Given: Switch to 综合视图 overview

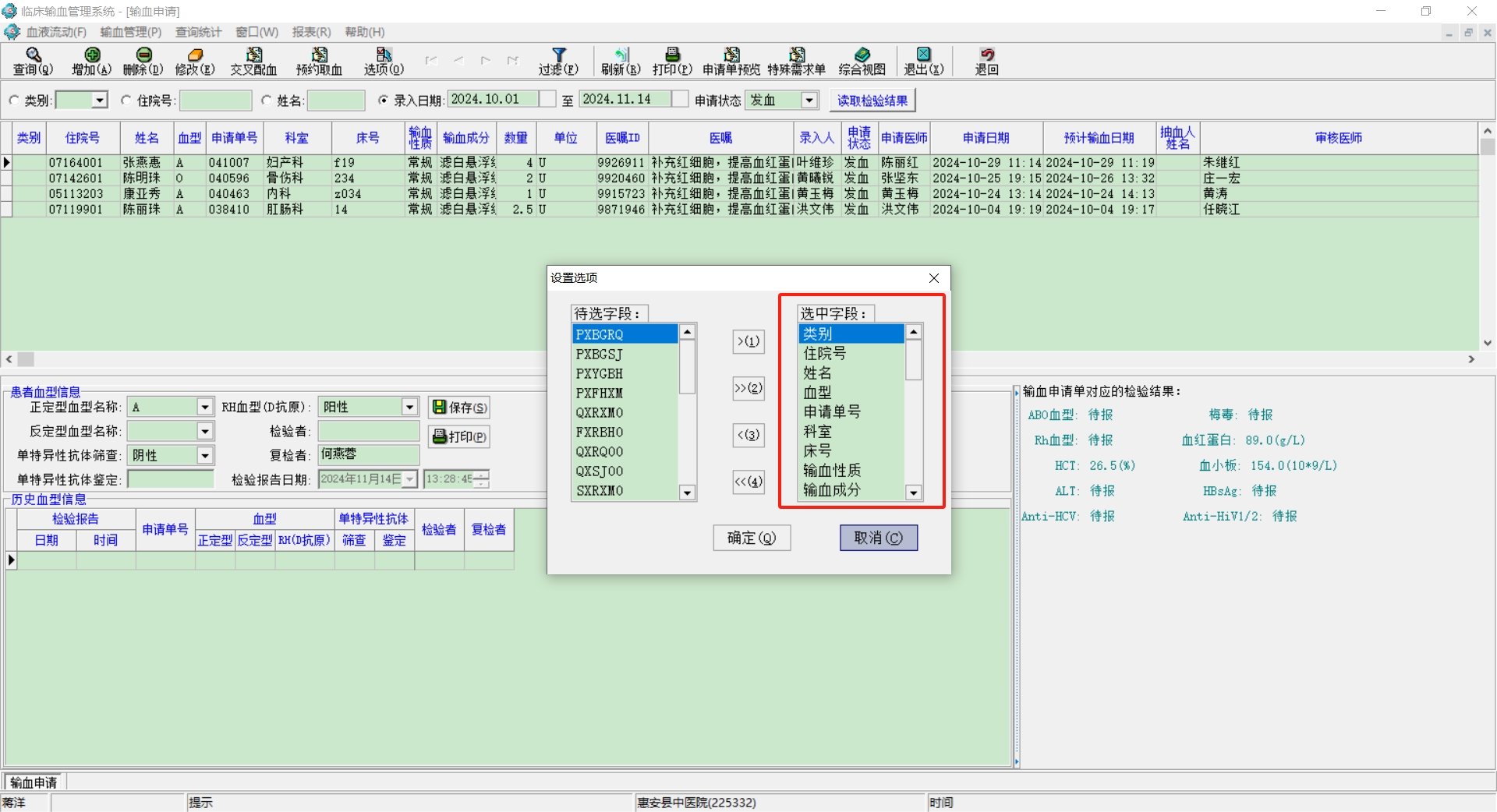Looking at the screenshot, I should 862,61.
